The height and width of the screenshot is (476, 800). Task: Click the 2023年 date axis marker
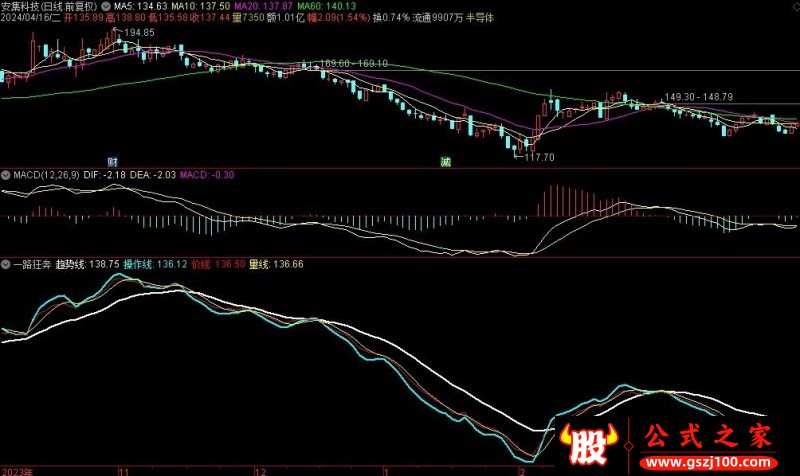[x=18, y=469]
